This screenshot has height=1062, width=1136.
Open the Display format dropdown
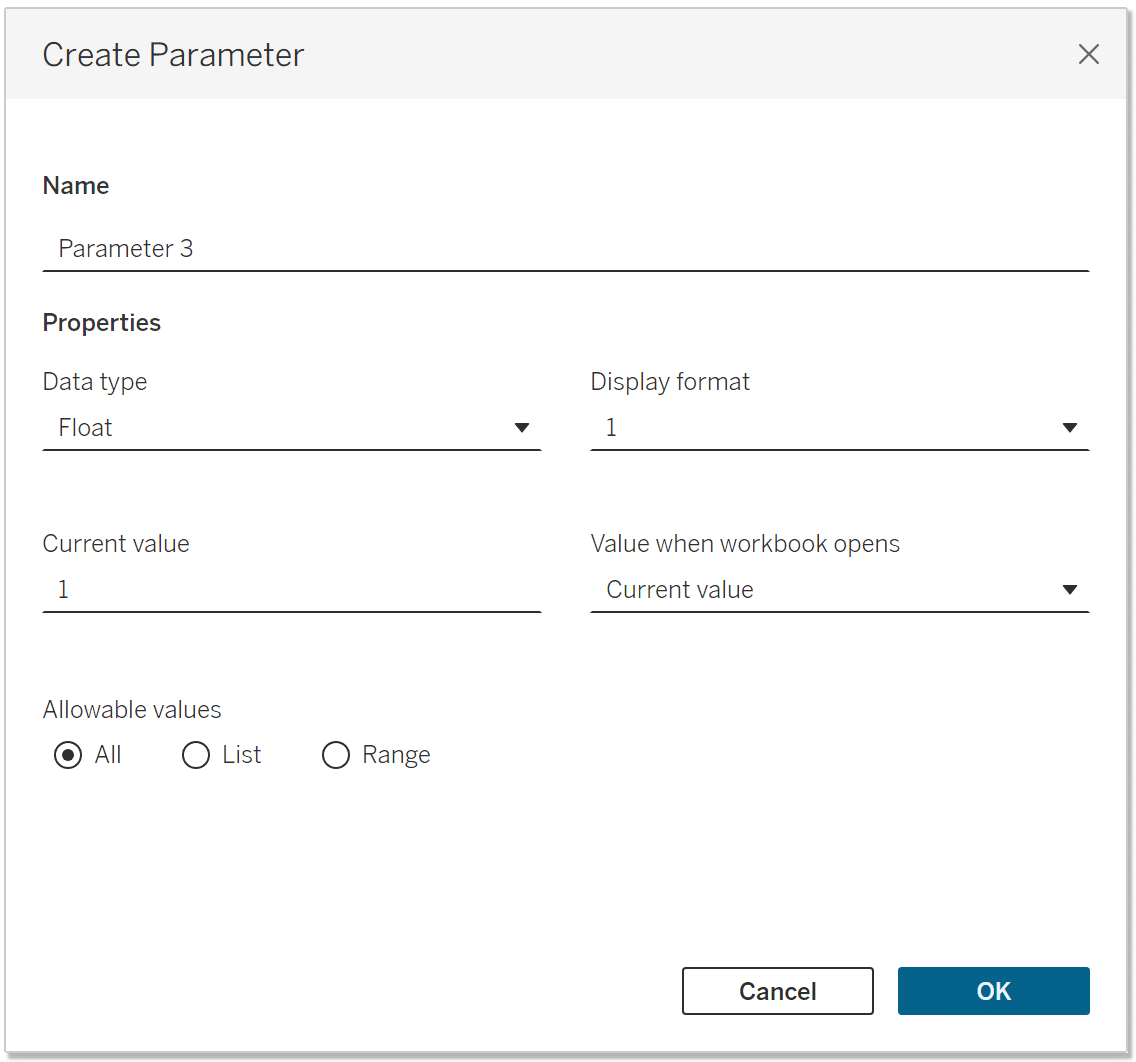point(840,428)
